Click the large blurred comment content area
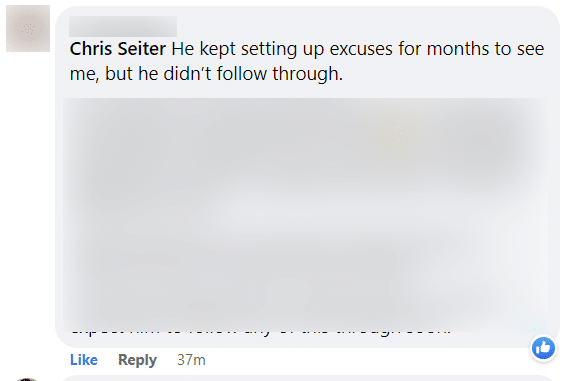Image resolution: width=584 pixels, height=381 pixels. point(305,214)
